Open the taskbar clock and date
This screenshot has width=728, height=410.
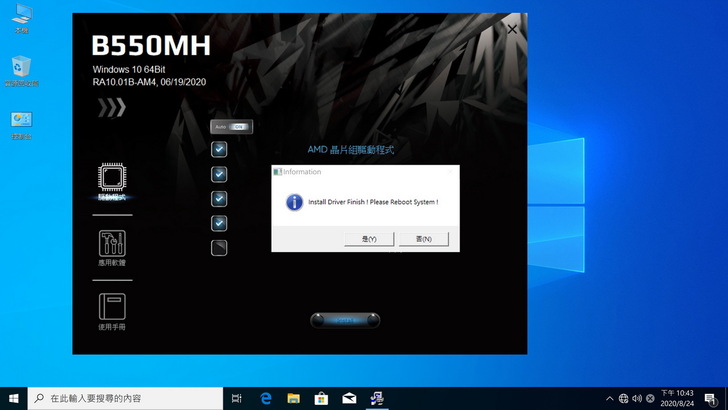click(677, 398)
